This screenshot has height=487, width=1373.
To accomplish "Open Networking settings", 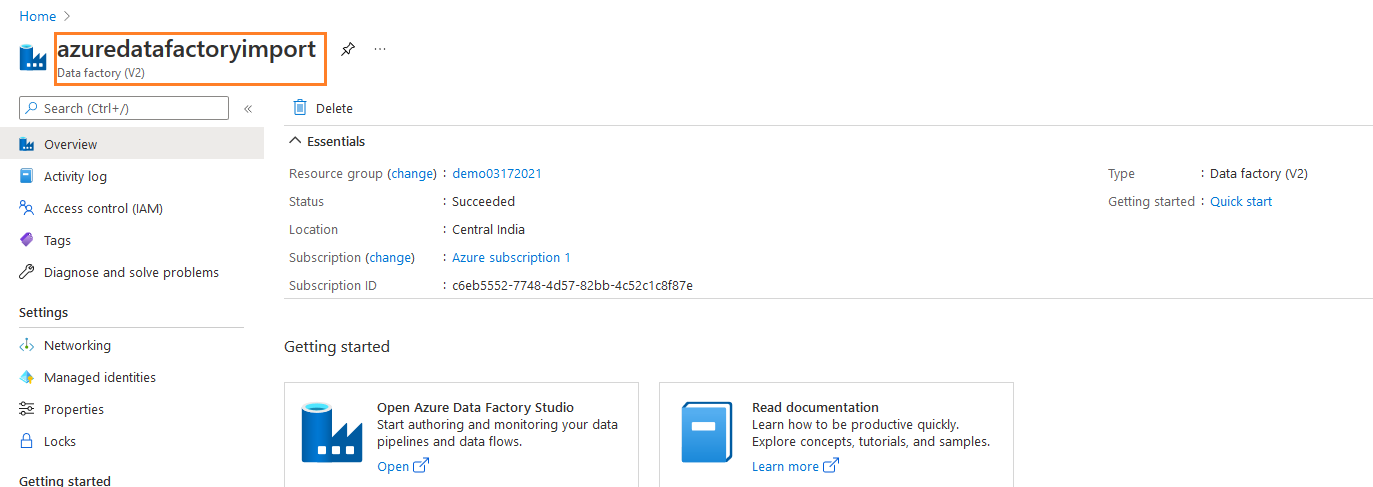I will pyautogui.click(x=77, y=345).
